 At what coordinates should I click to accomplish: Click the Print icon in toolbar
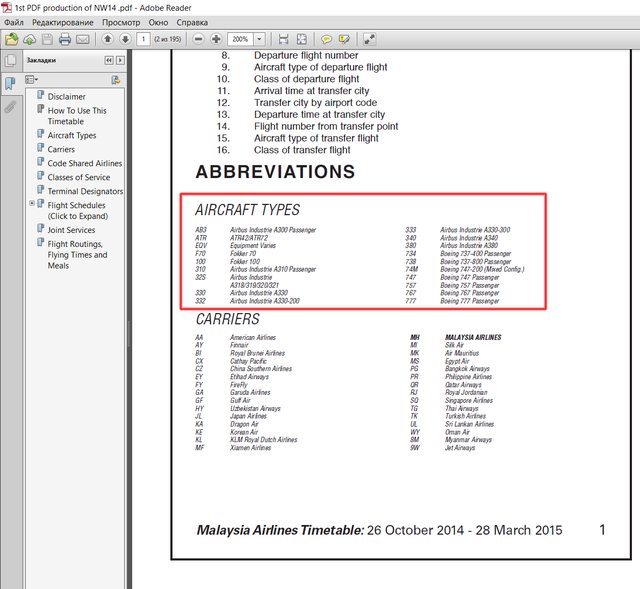click(x=65, y=40)
